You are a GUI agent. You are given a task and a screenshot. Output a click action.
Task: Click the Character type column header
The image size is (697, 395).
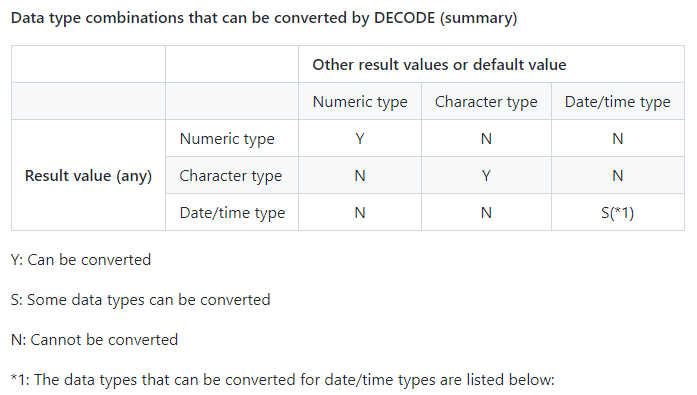click(486, 102)
